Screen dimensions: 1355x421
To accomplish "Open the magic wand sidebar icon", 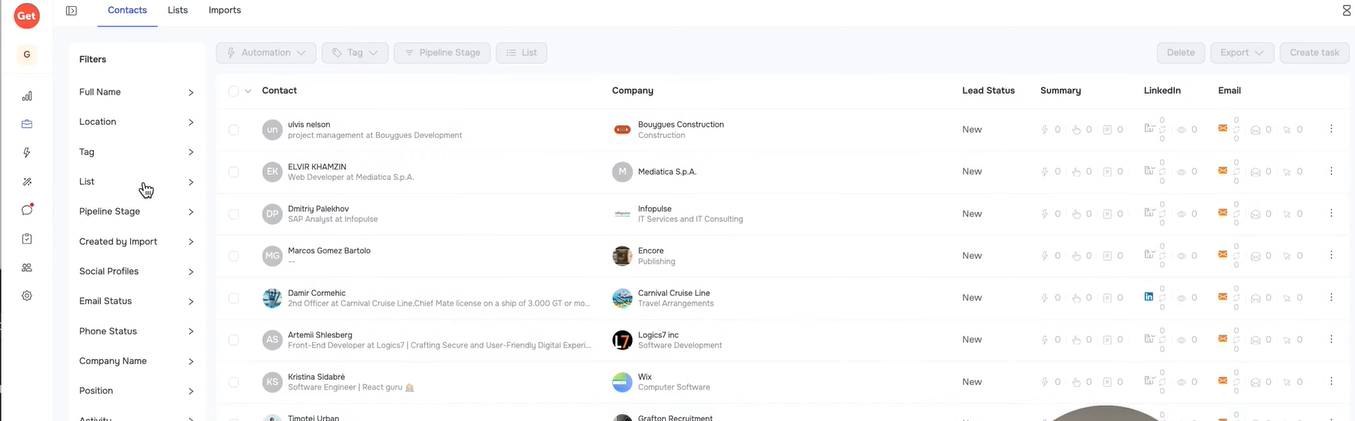I will coord(27,182).
